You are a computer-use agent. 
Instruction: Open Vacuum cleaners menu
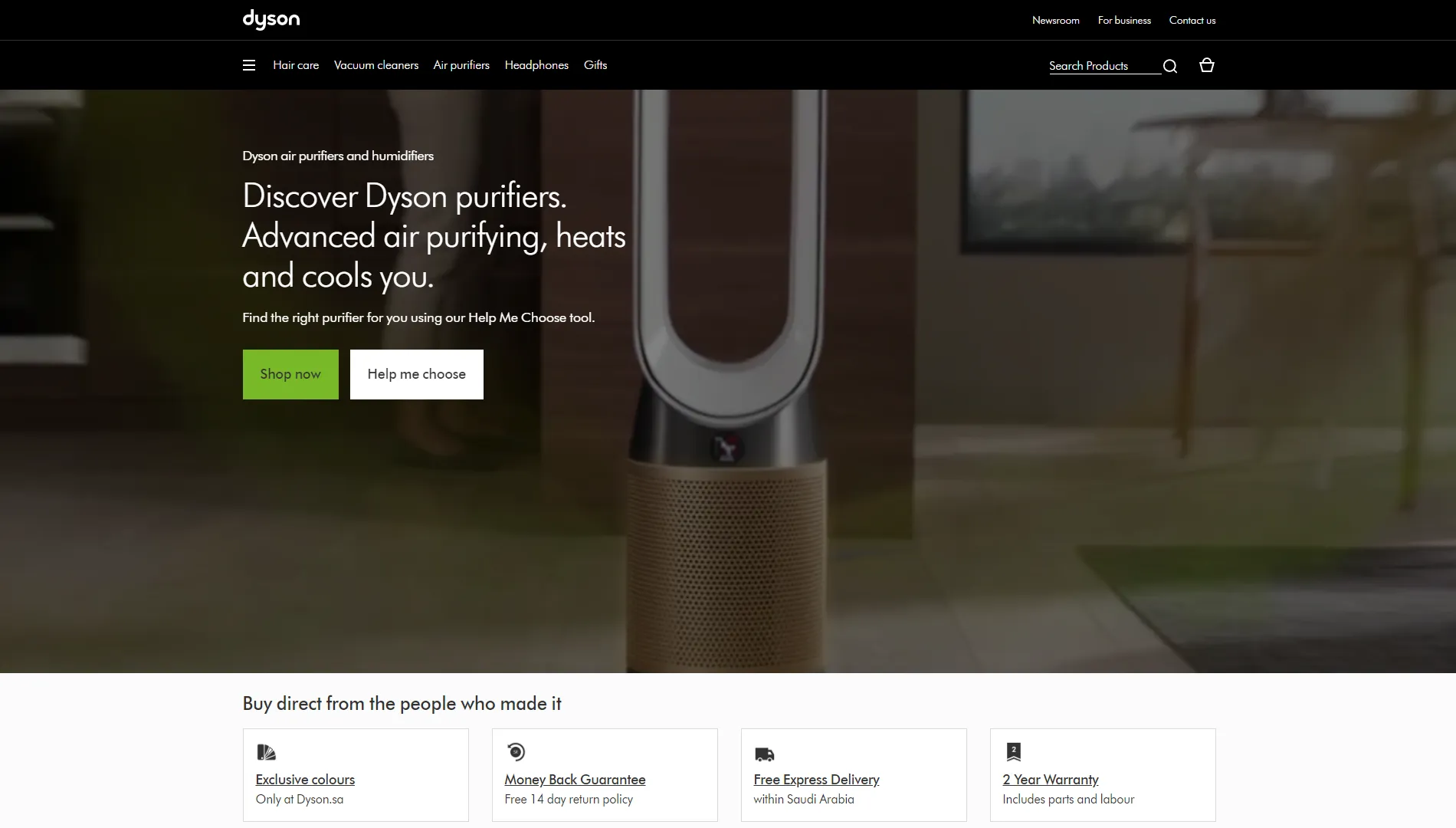[376, 65]
